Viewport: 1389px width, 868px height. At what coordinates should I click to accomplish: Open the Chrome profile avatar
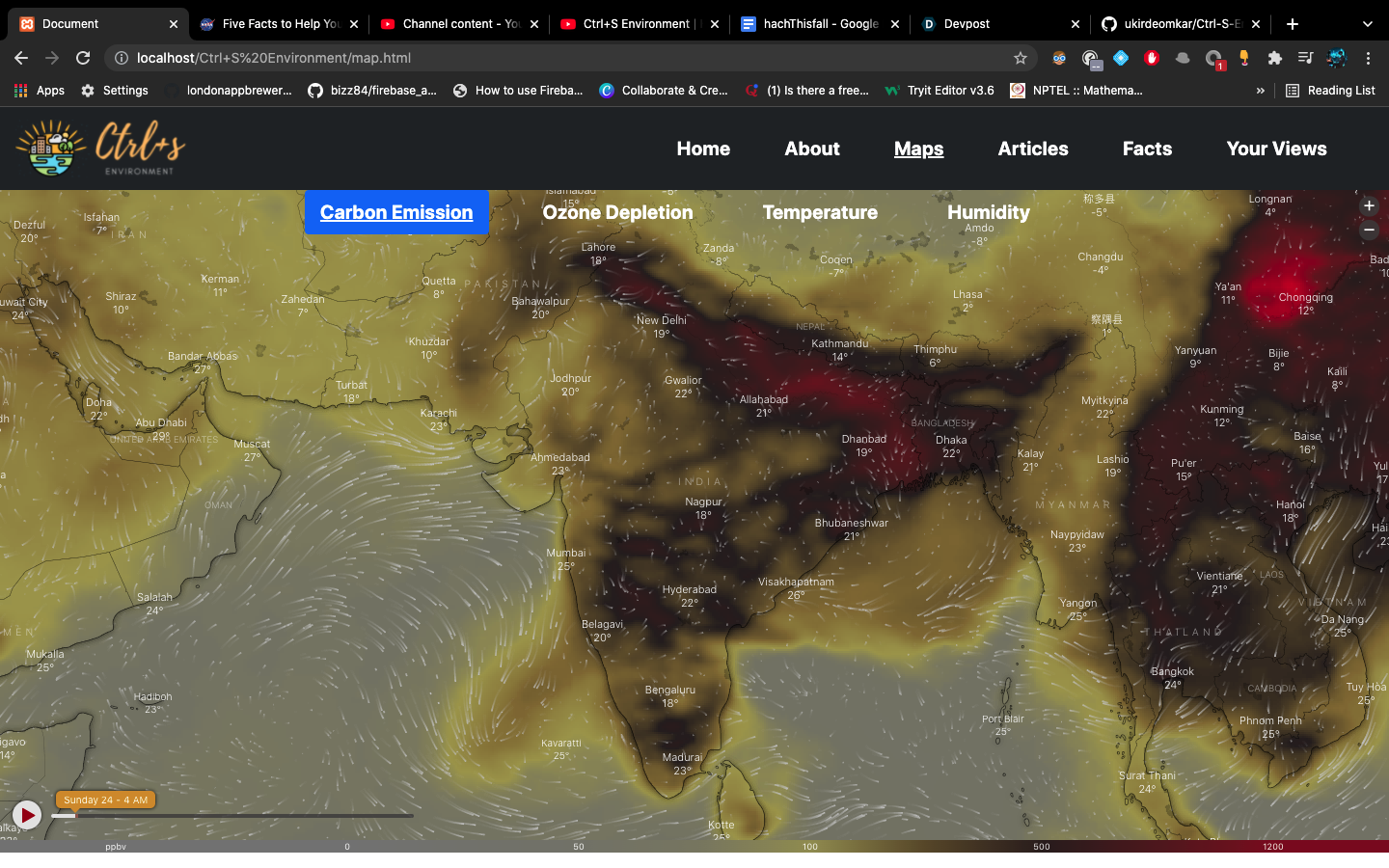pos(1337,58)
